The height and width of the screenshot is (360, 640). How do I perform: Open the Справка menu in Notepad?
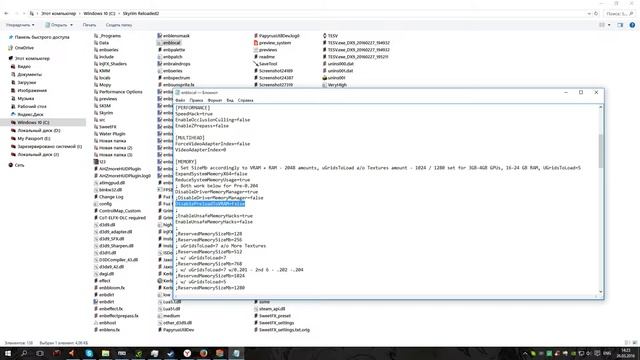[x=246, y=100]
